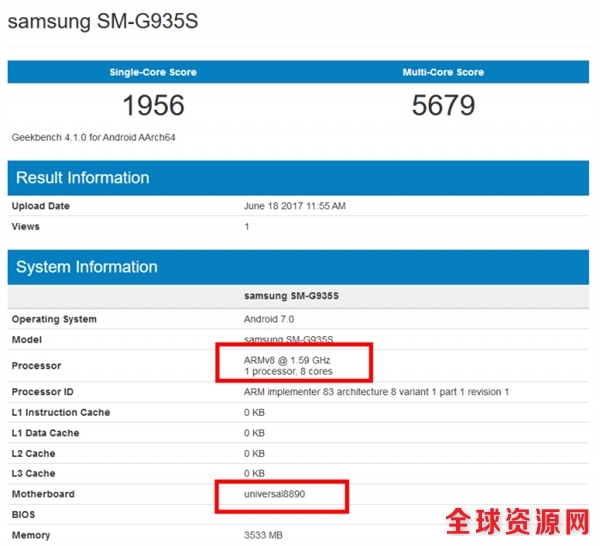Image resolution: width=600 pixels, height=546 pixels.
Task: Click the L3 Cache row label
Action: 35,474
